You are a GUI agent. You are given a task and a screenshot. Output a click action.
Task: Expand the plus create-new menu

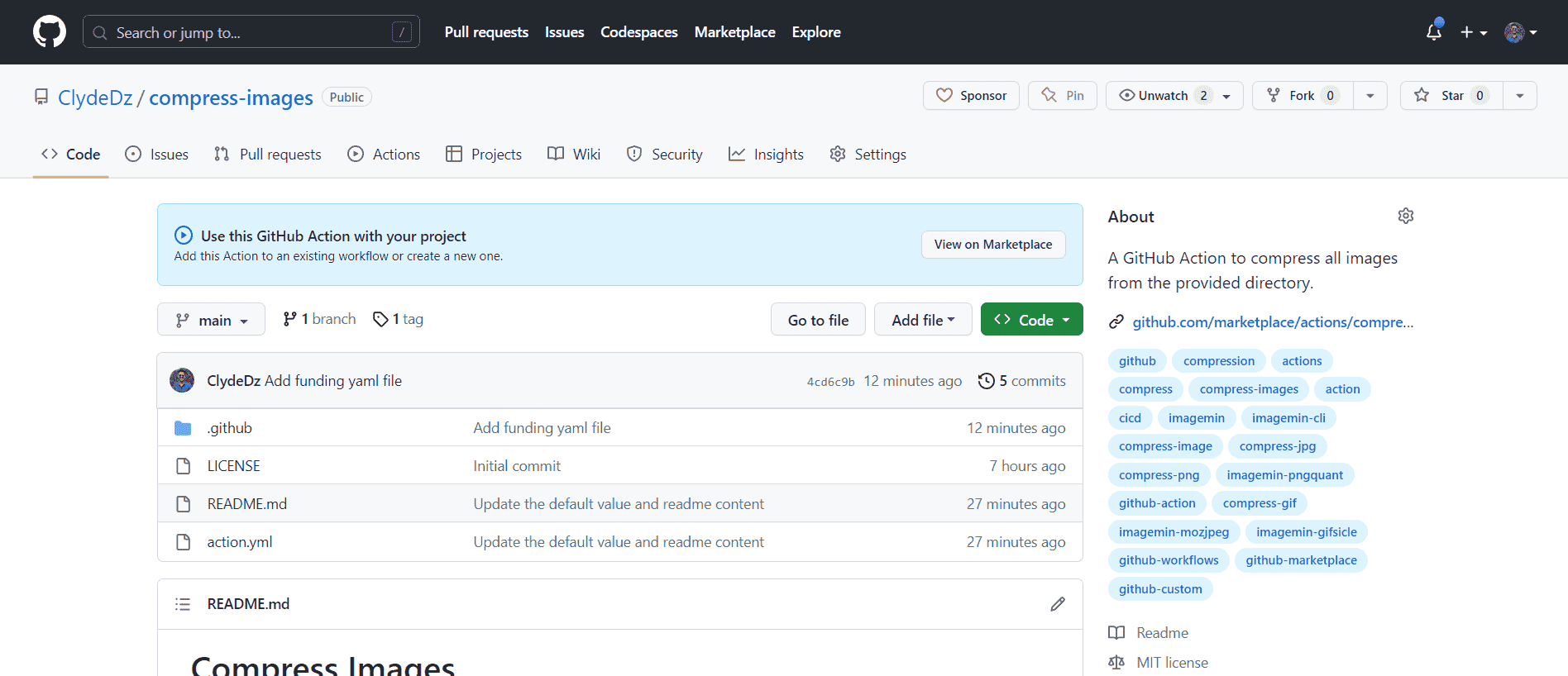point(1474,32)
